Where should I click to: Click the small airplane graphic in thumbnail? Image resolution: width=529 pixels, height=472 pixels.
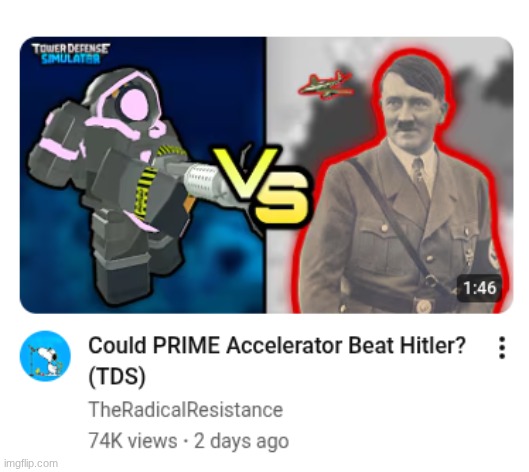click(x=326, y=85)
